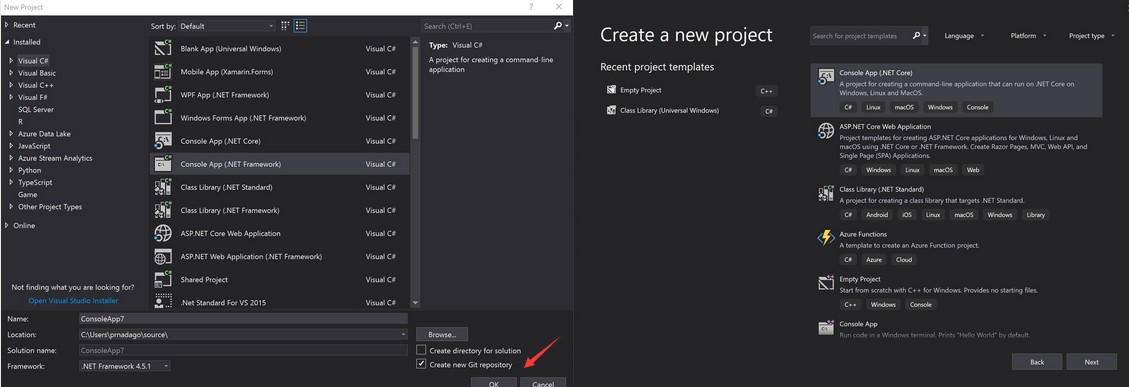Click the Web tag under ASP.NET Core
The height and width of the screenshot is (387, 1129).
click(x=973, y=170)
